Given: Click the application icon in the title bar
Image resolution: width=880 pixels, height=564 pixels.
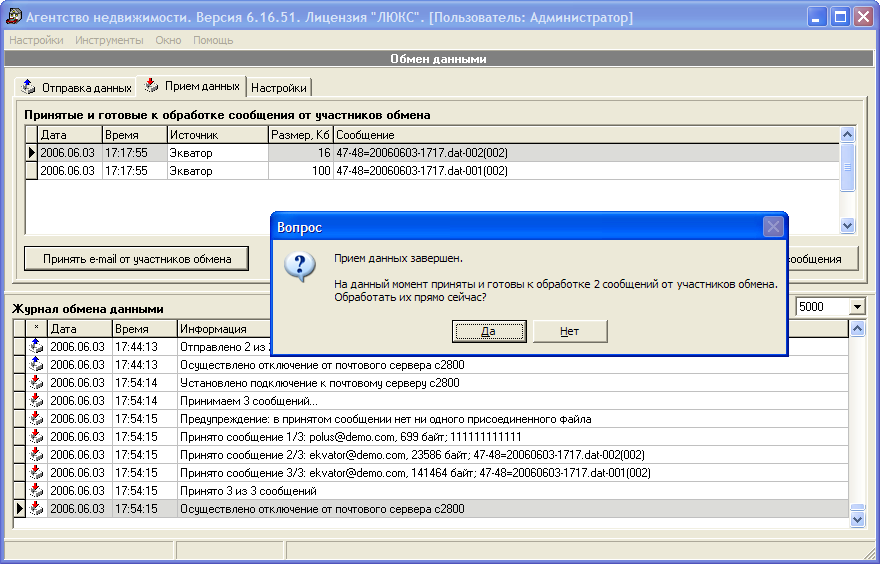Looking at the screenshot, I should [x=13, y=17].
